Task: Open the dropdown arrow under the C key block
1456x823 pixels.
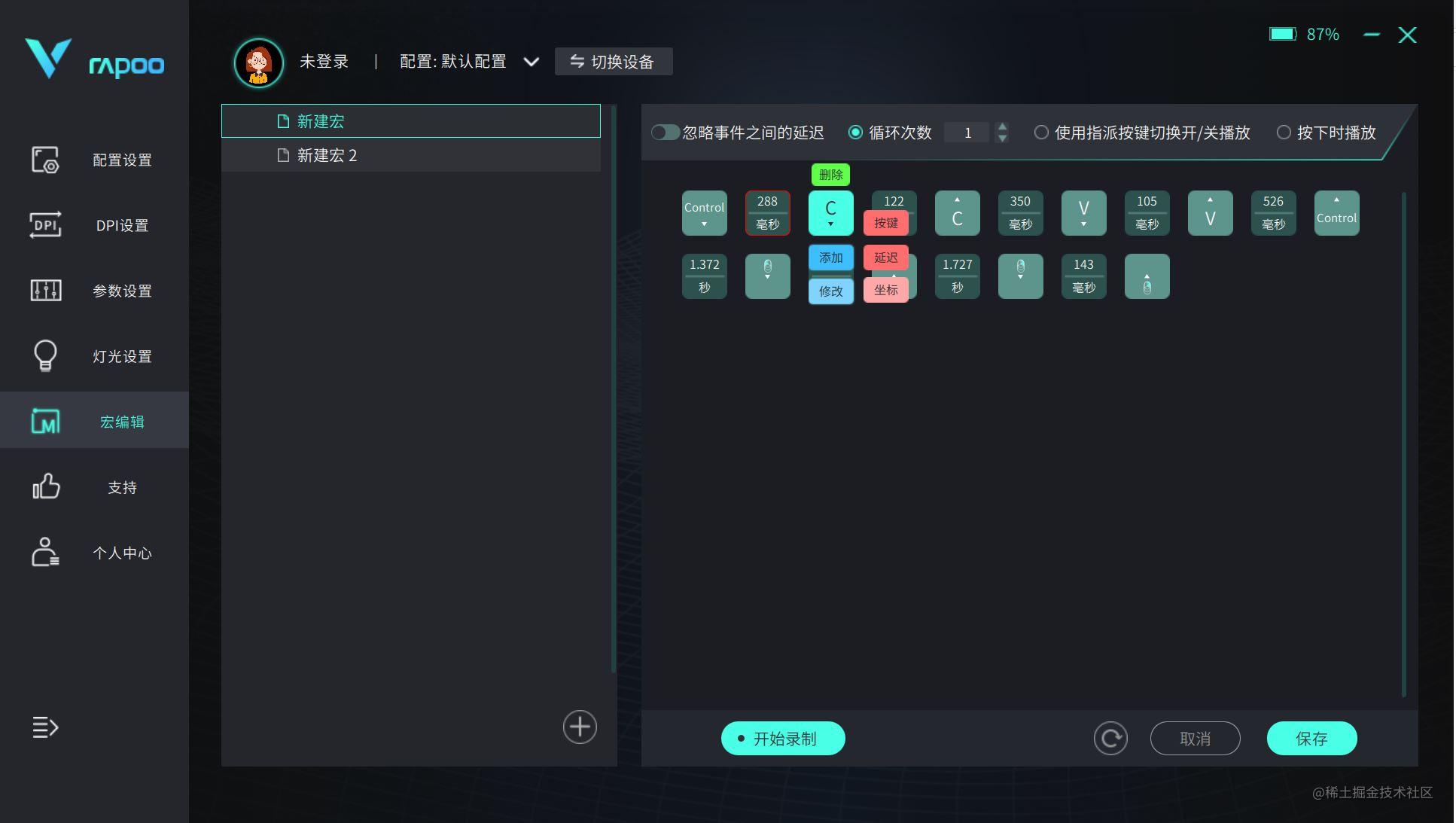Action: [x=830, y=224]
